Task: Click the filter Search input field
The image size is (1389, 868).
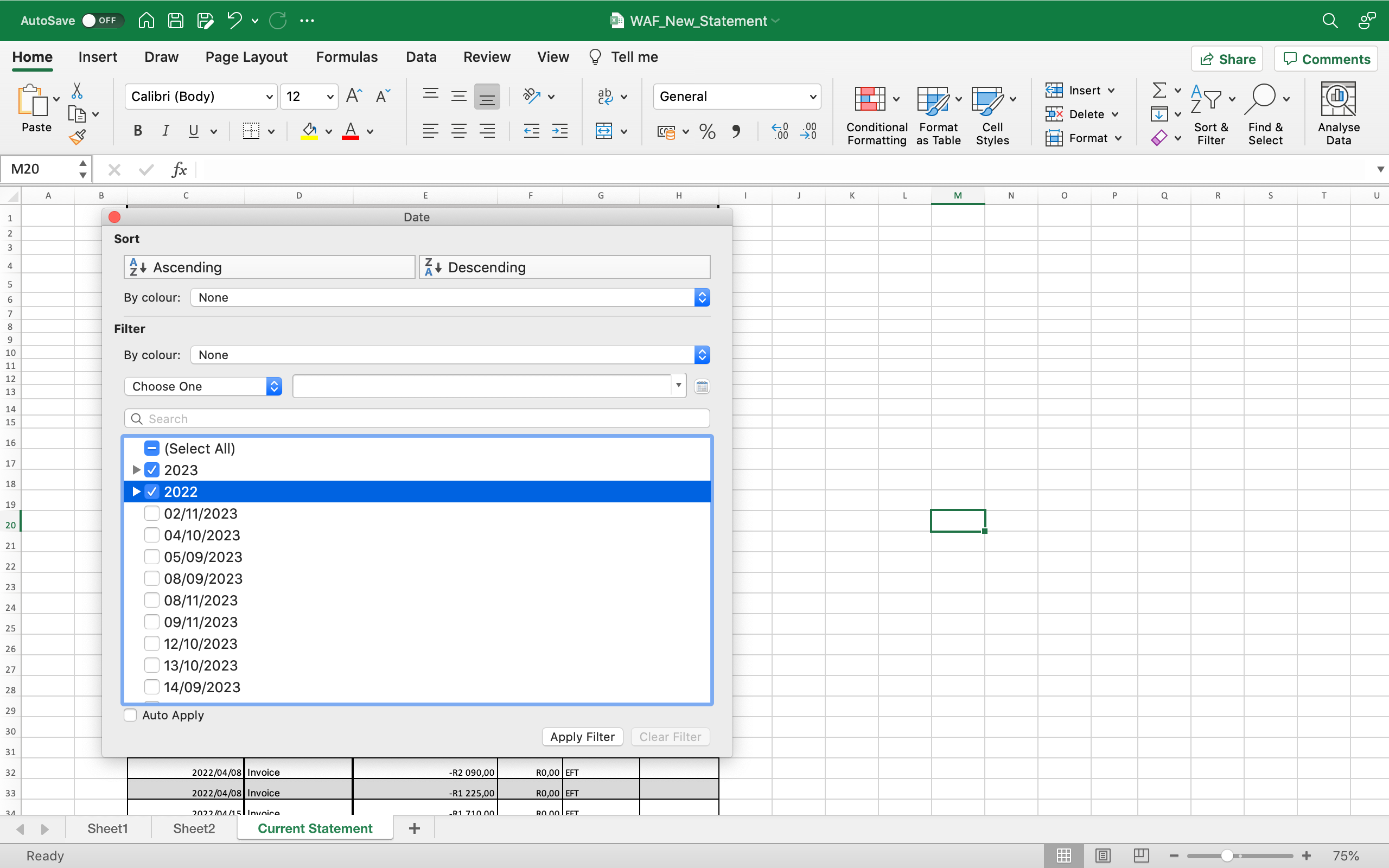Action: point(417,418)
